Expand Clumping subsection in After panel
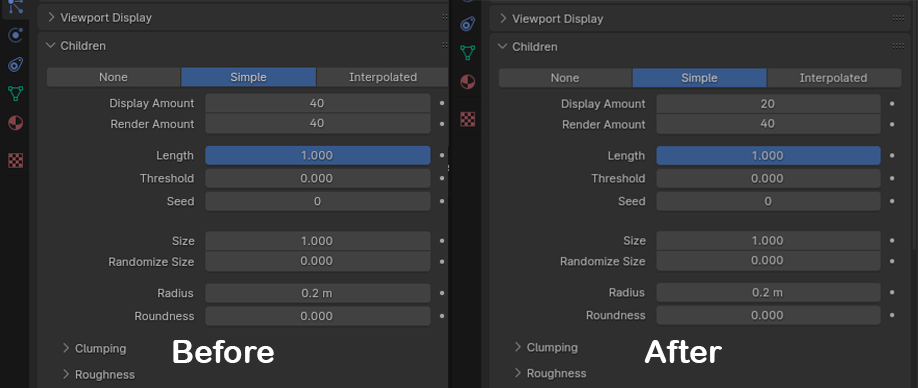 (x=518, y=347)
